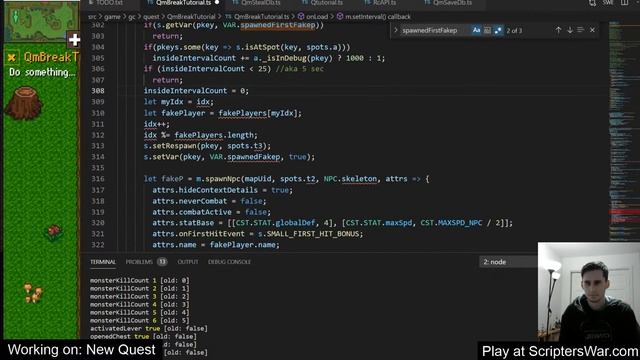This screenshot has height=360, width=640.
Task: Open the Qtutorial.ts editor tab
Action: 326,3
